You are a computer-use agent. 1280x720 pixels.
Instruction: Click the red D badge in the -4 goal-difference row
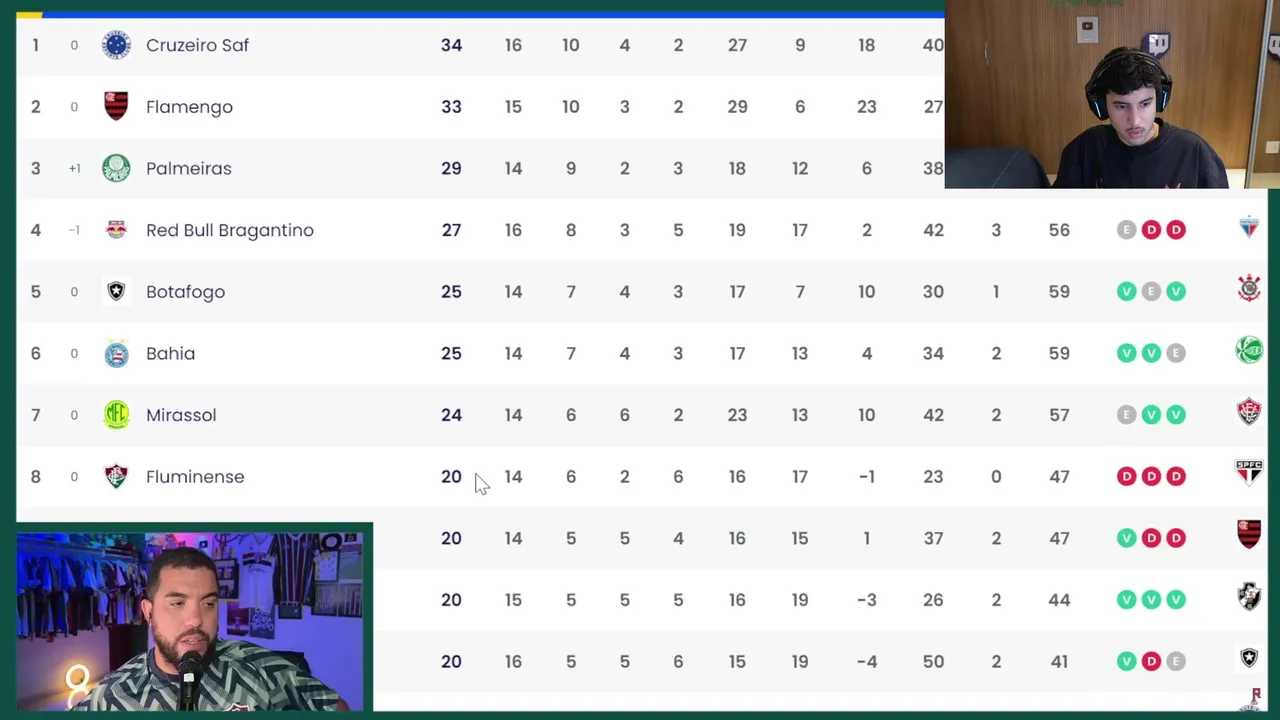point(1151,661)
